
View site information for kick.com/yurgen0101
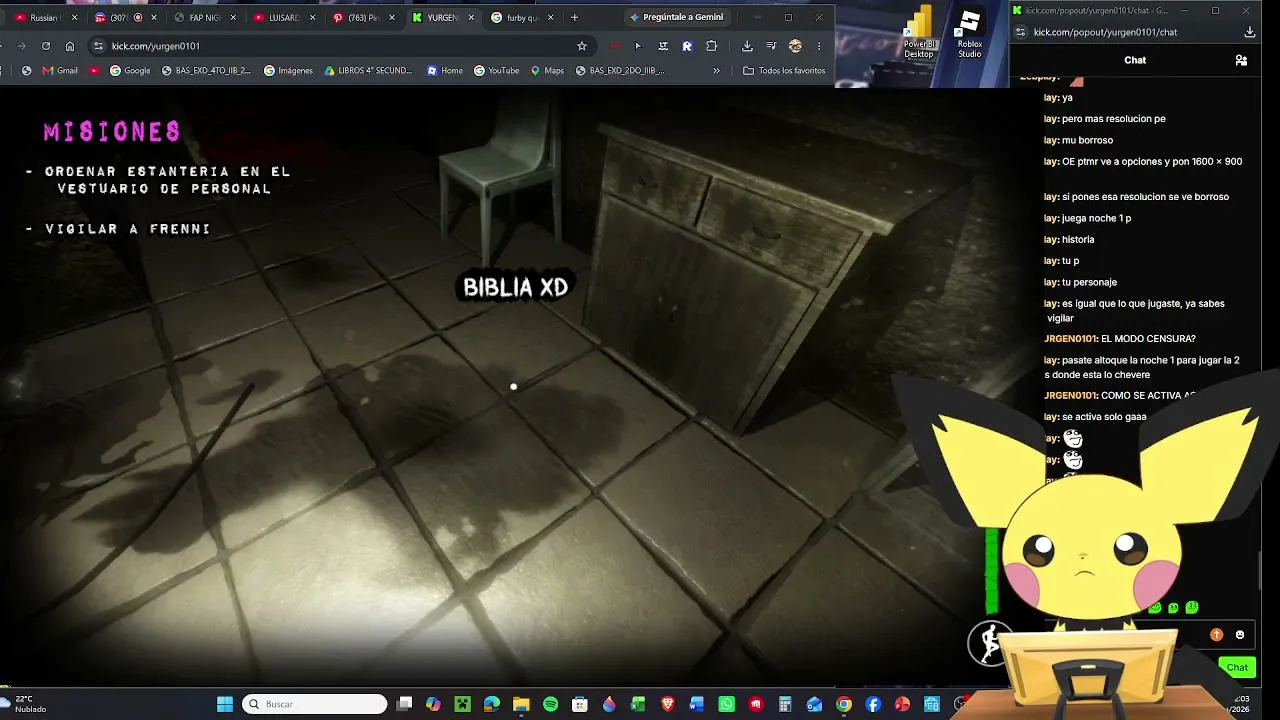[98, 46]
